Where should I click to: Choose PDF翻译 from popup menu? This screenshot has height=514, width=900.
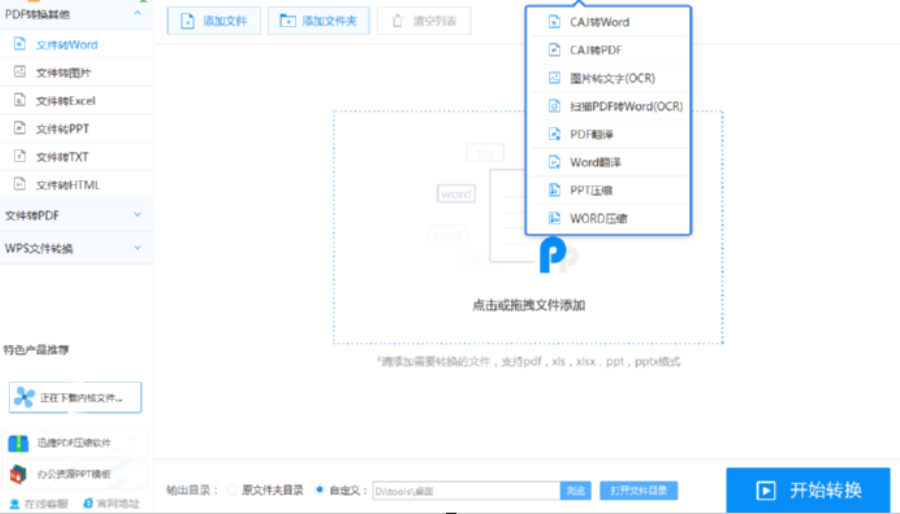coord(608,134)
